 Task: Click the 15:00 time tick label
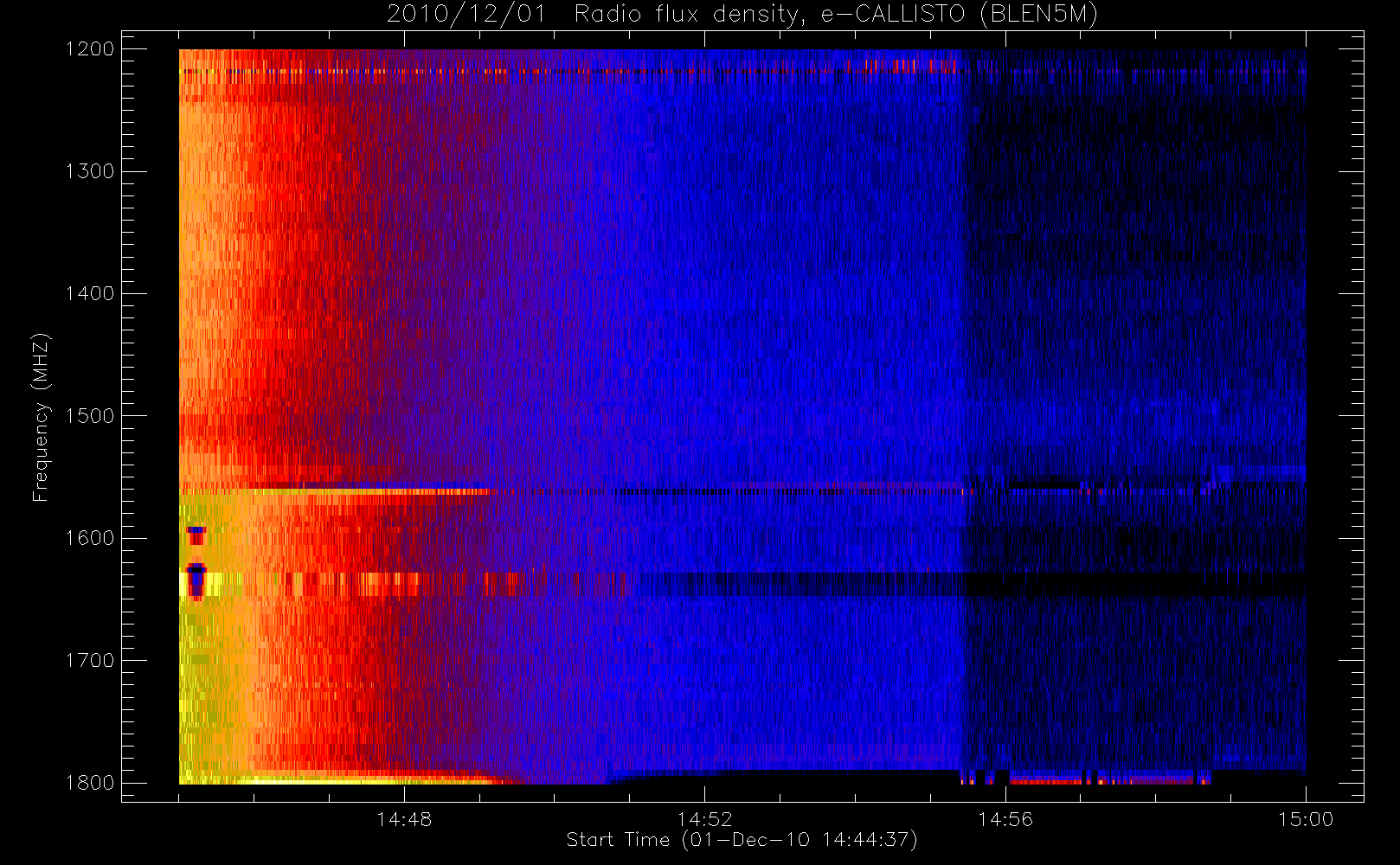point(1306,819)
